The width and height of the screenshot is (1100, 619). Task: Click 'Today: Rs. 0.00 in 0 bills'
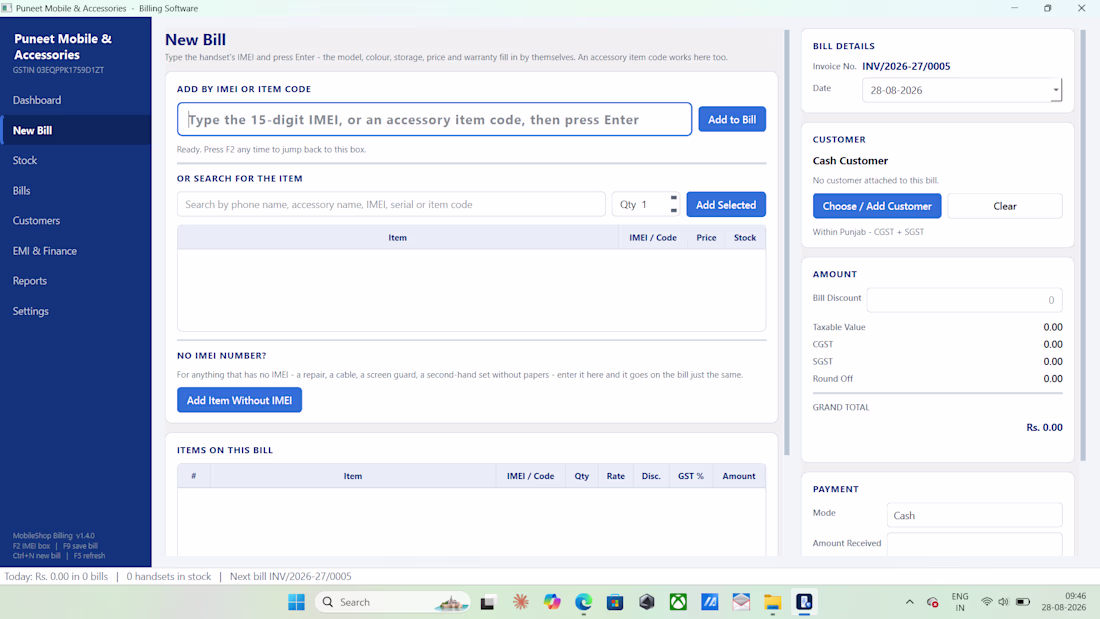tap(56, 576)
